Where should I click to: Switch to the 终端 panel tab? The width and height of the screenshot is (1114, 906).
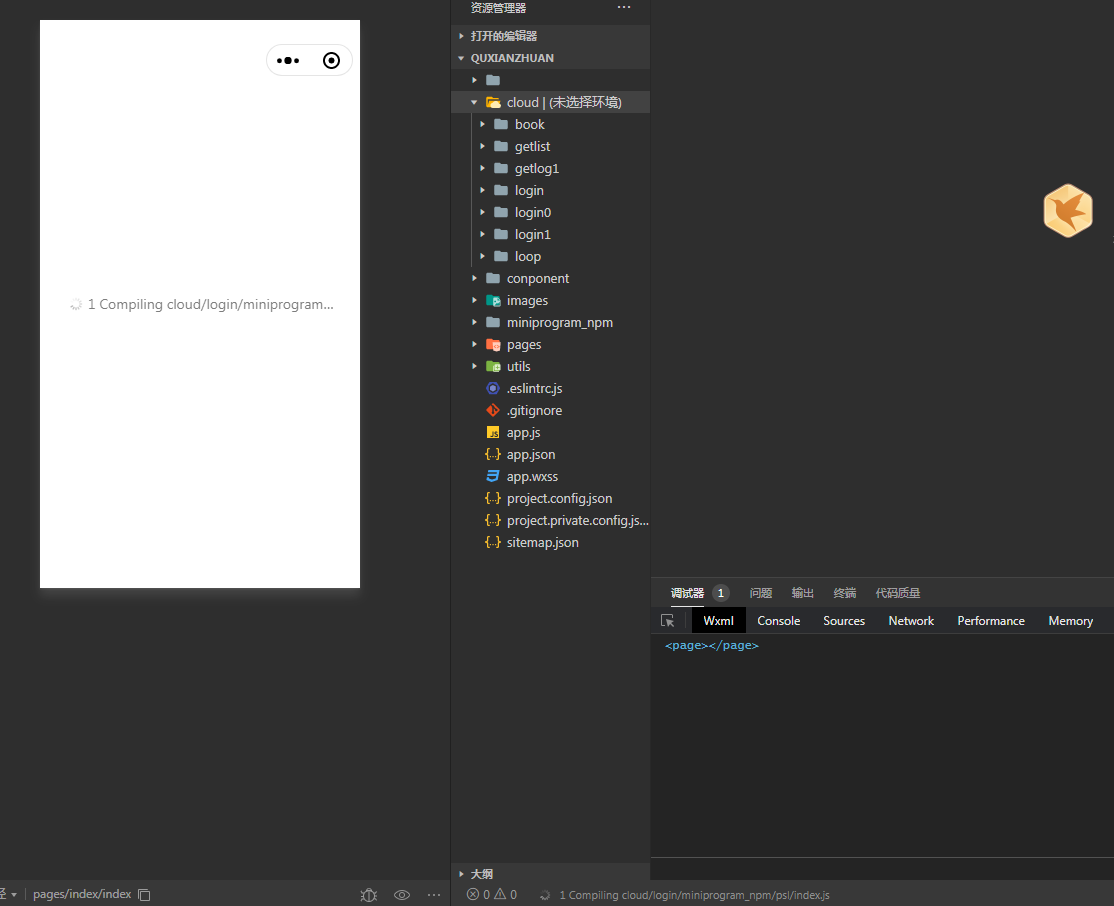click(x=844, y=593)
